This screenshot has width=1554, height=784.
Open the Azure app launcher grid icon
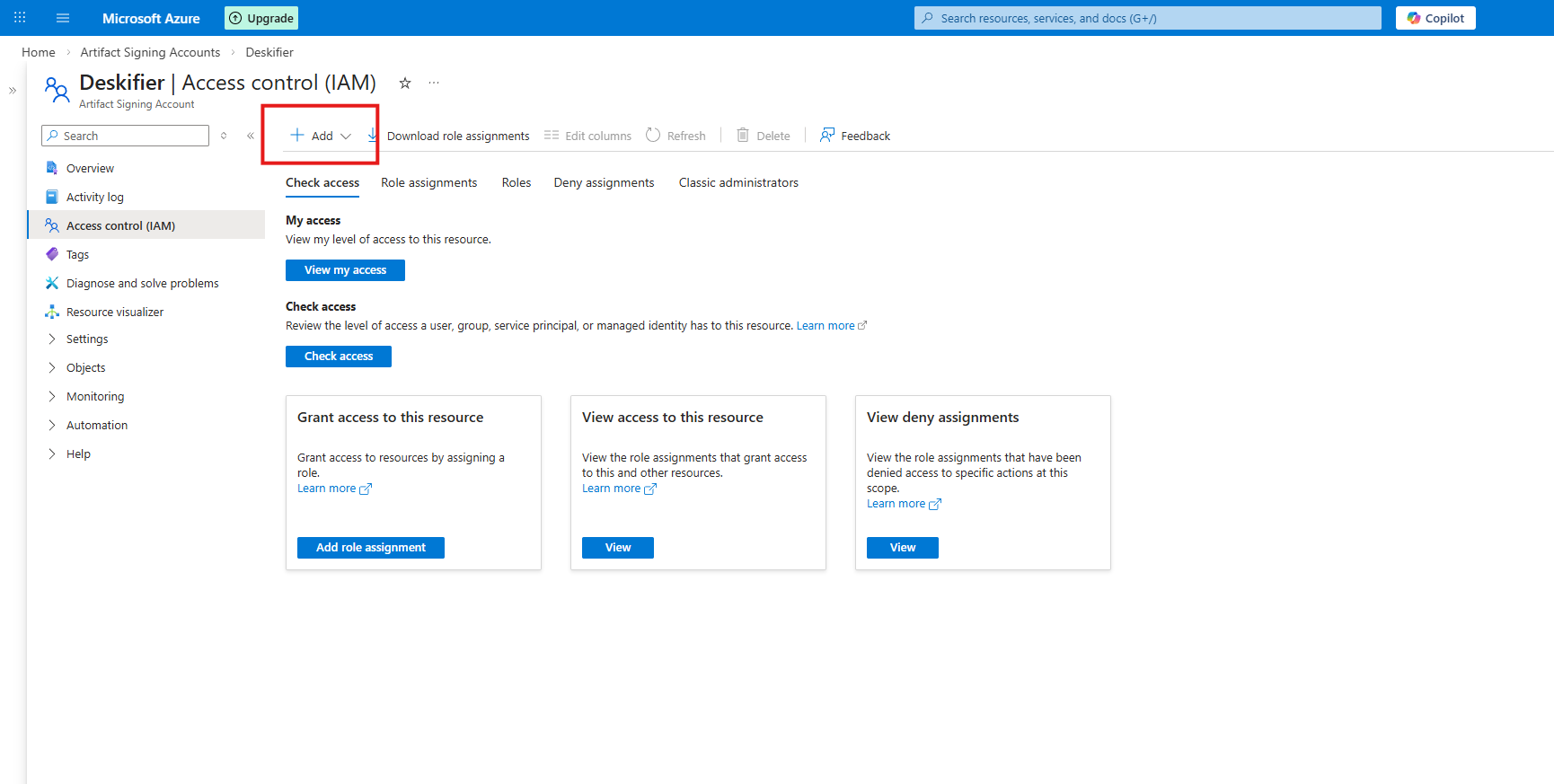(20, 18)
